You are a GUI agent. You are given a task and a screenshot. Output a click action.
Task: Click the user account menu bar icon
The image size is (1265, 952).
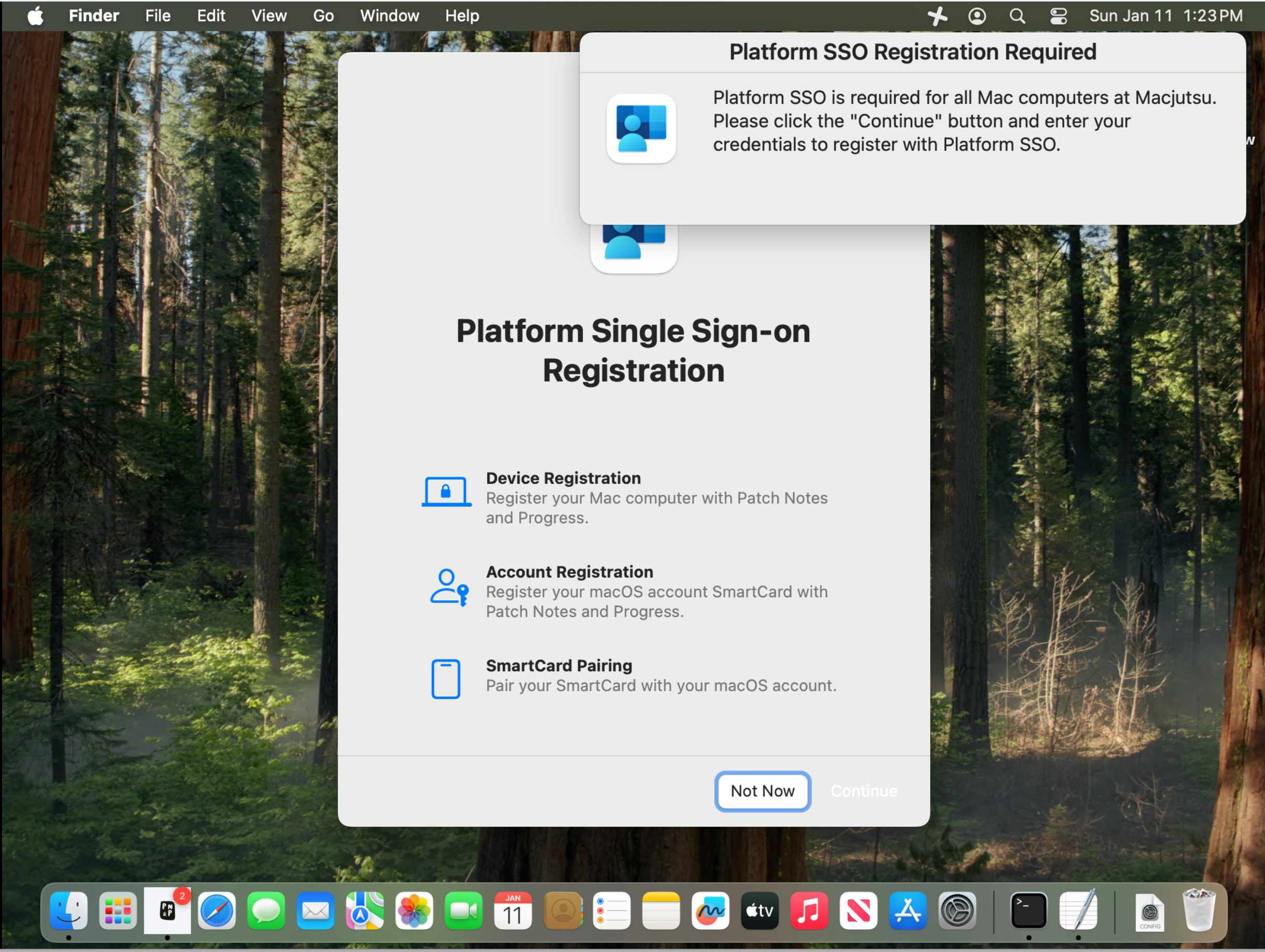(x=976, y=16)
